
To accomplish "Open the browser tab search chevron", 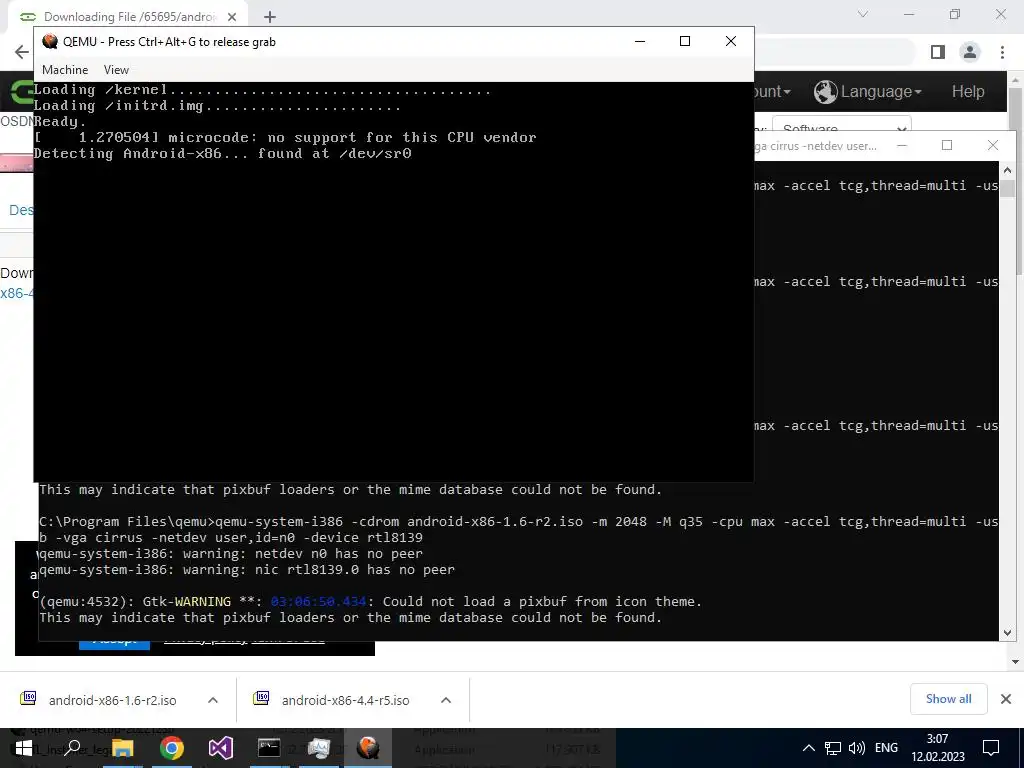I will [863, 14].
